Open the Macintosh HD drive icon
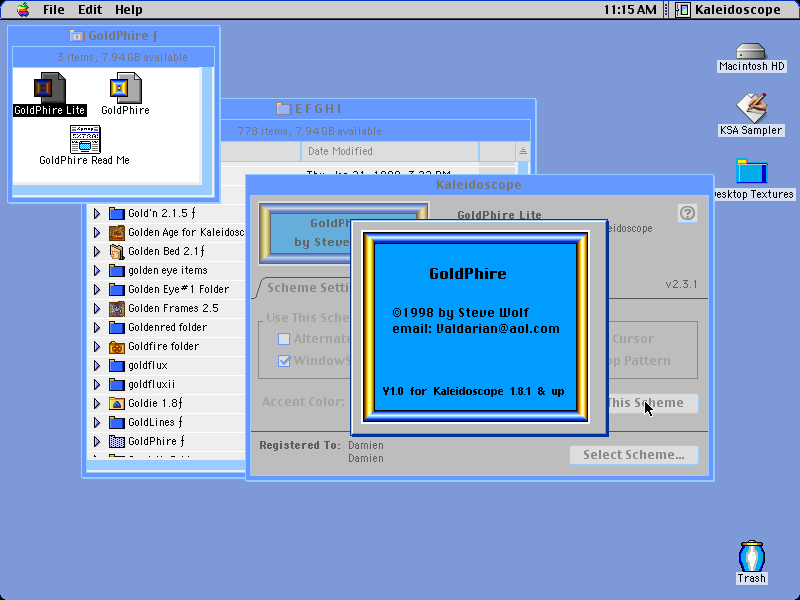The height and width of the screenshot is (600, 800). [x=751, y=51]
